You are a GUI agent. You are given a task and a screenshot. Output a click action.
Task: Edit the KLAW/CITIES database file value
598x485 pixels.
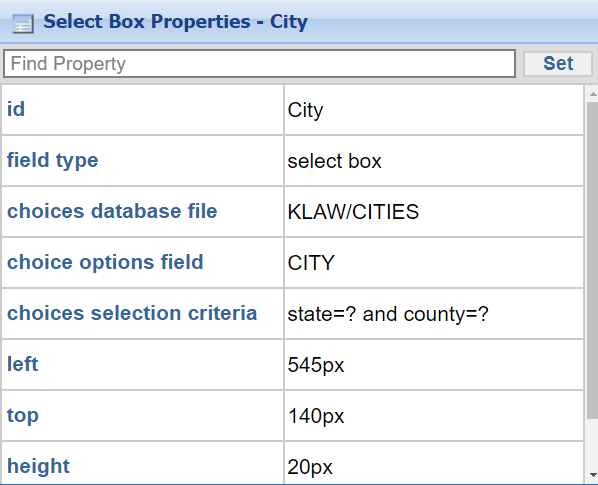pyautogui.click(x=434, y=212)
